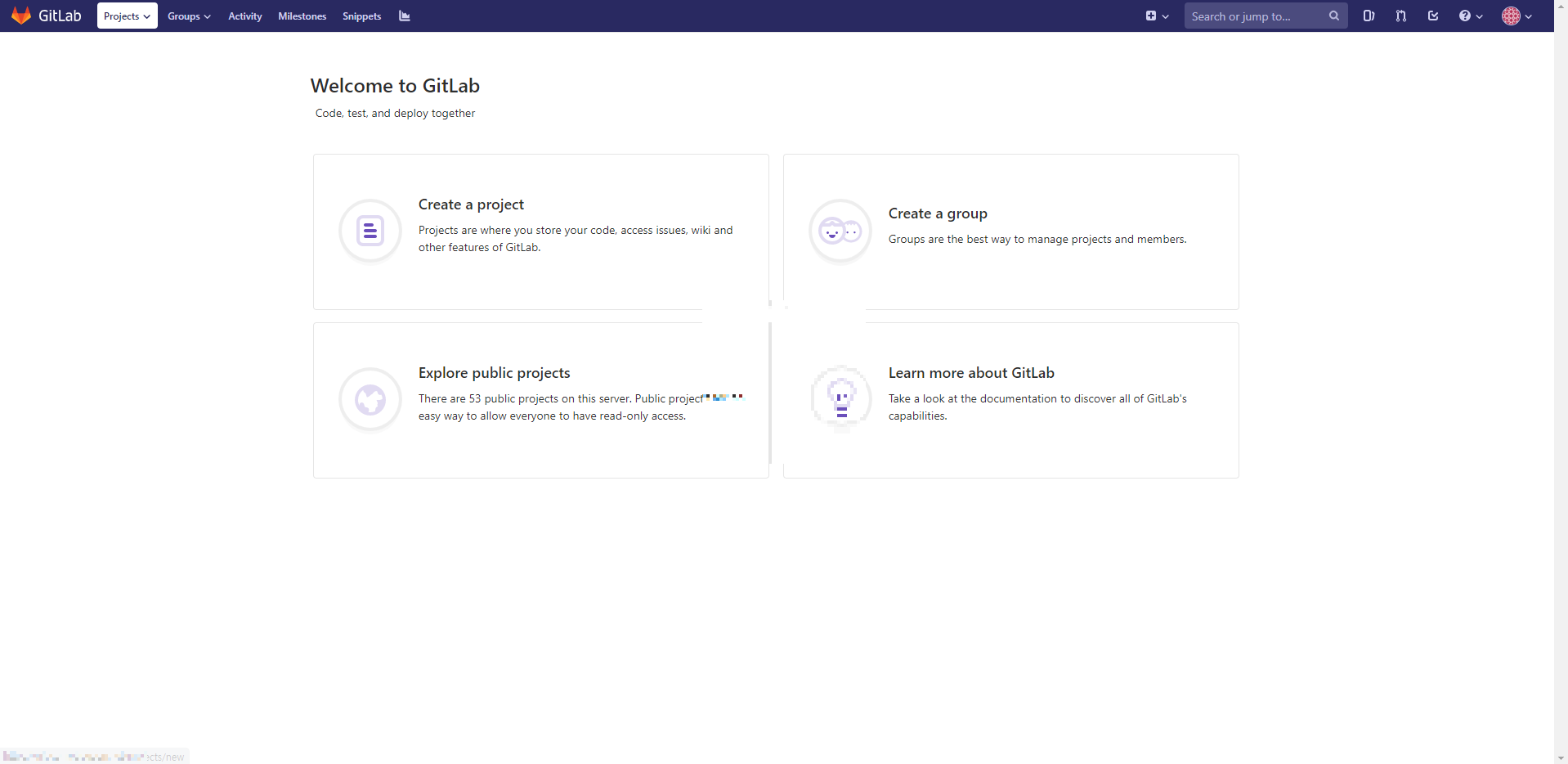Click the Learn more lightbulb icon
Viewport: 1568px width, 764px height.
(840, 398)
